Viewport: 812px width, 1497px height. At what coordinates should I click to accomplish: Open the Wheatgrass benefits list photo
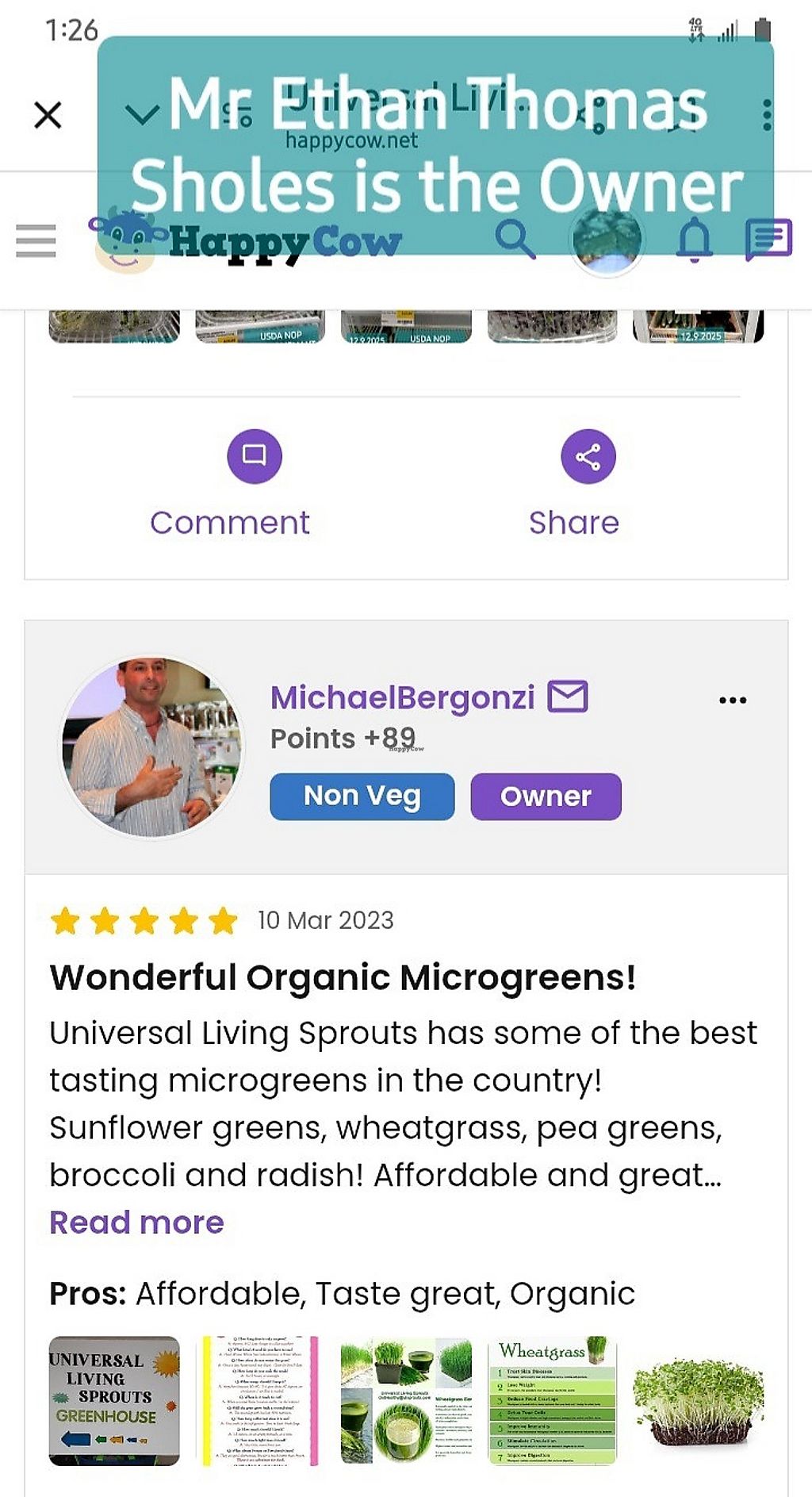552,1400
